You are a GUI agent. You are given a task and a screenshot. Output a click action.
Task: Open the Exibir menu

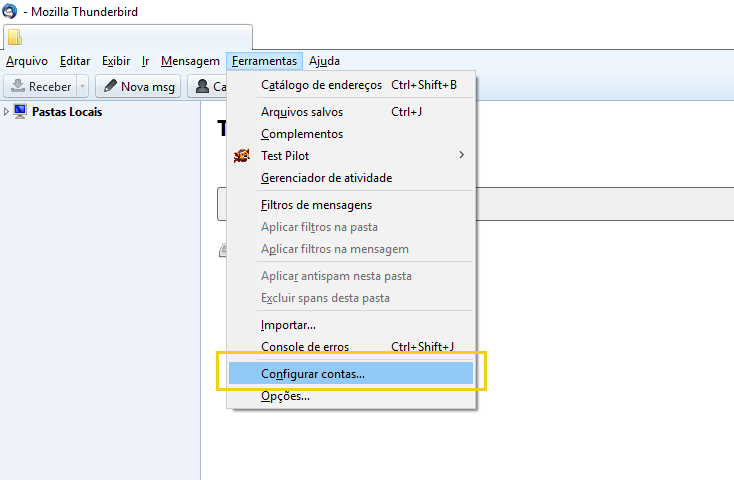[x=116, y=61]
